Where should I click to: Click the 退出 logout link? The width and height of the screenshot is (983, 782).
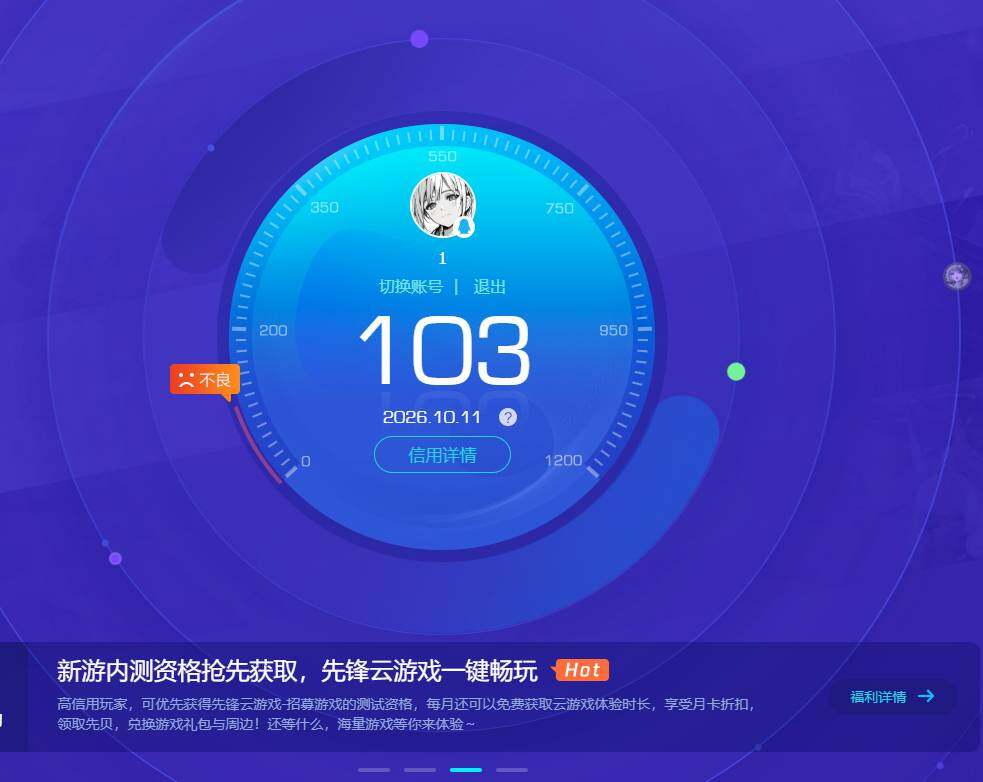coord(489,287)
